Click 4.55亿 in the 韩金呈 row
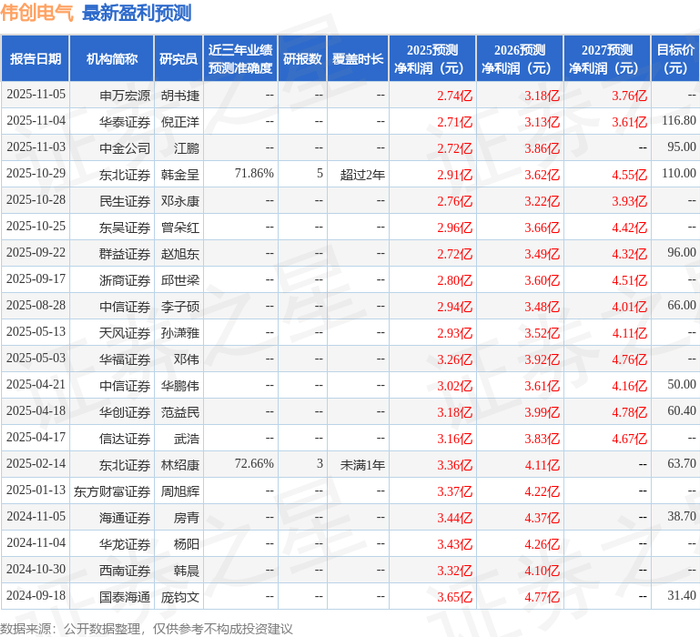This screenshot has height=637, width=700. [x=629, y=175]
